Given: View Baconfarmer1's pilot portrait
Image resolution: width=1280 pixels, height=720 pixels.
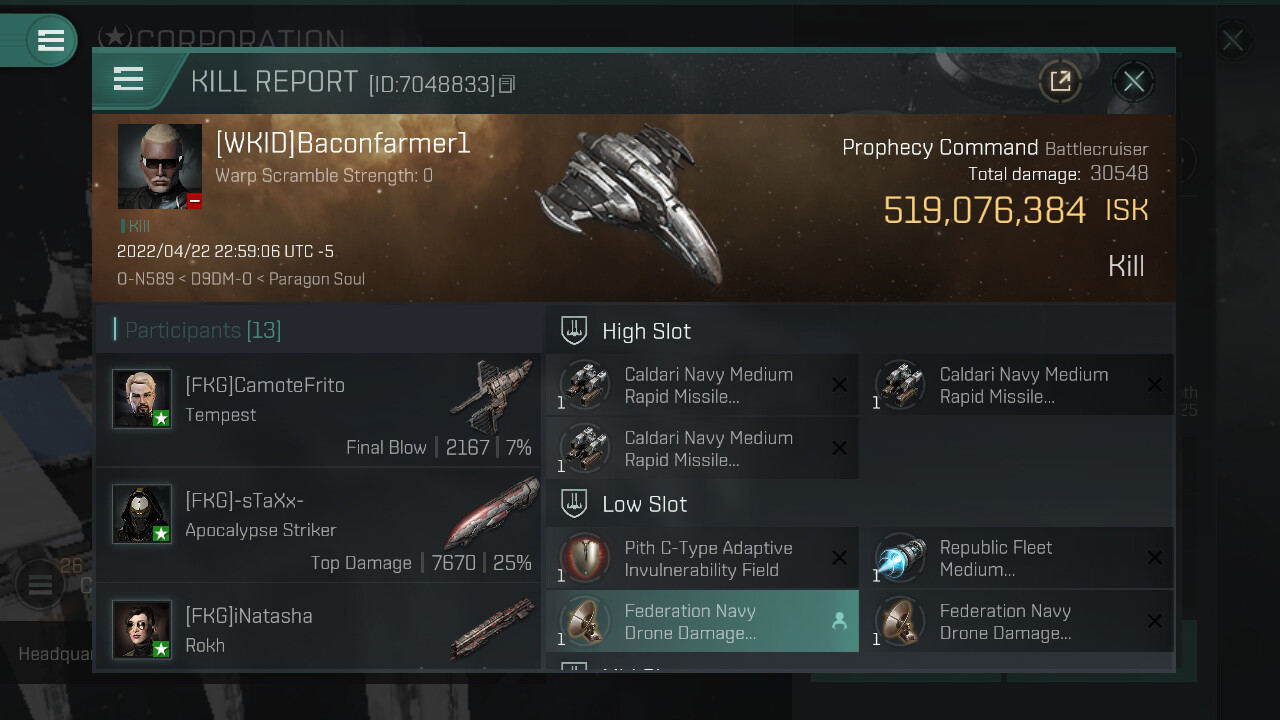Looking at the screenshot, I should [x=160, y=166].
